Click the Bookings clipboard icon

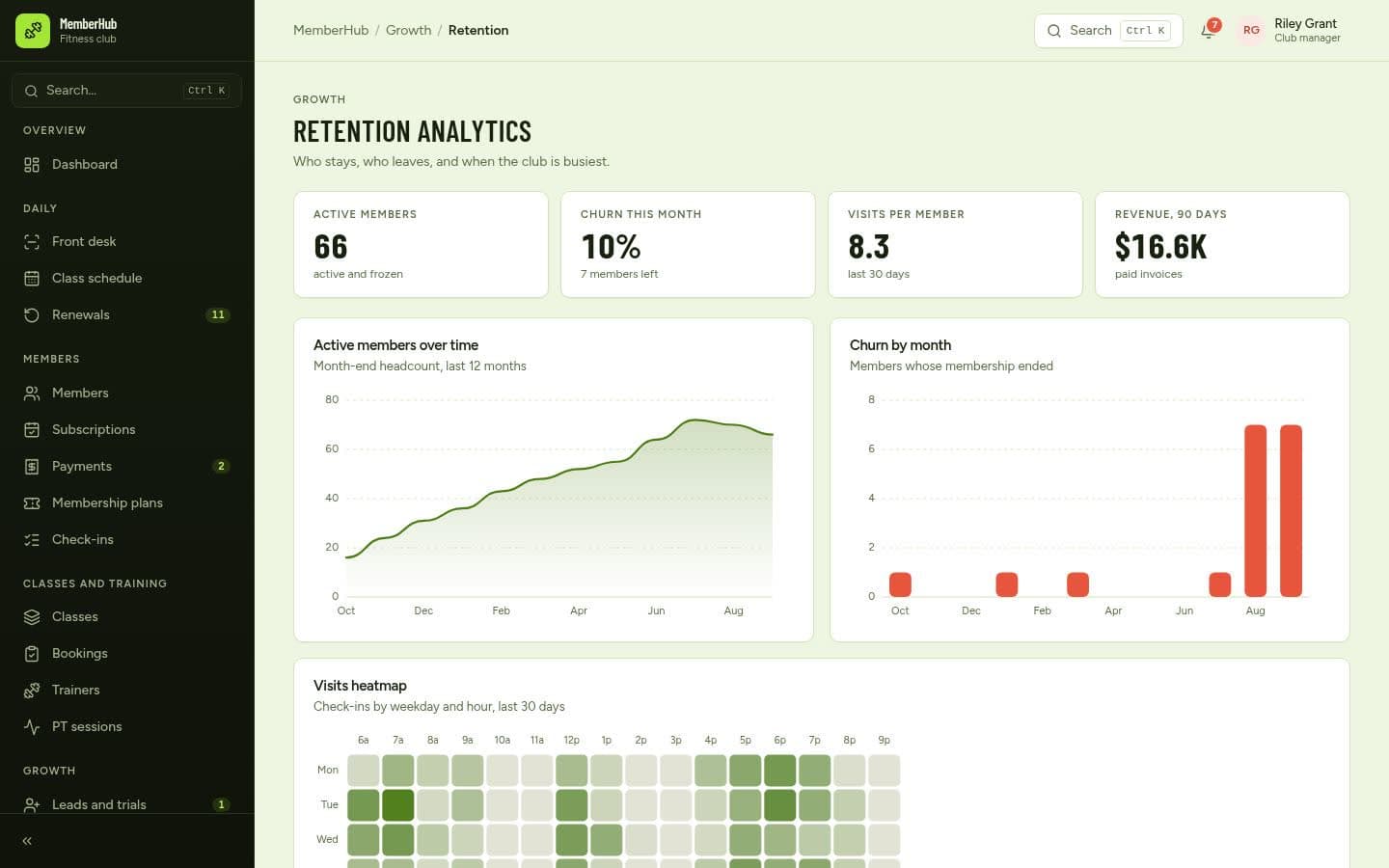pos(32,654)
